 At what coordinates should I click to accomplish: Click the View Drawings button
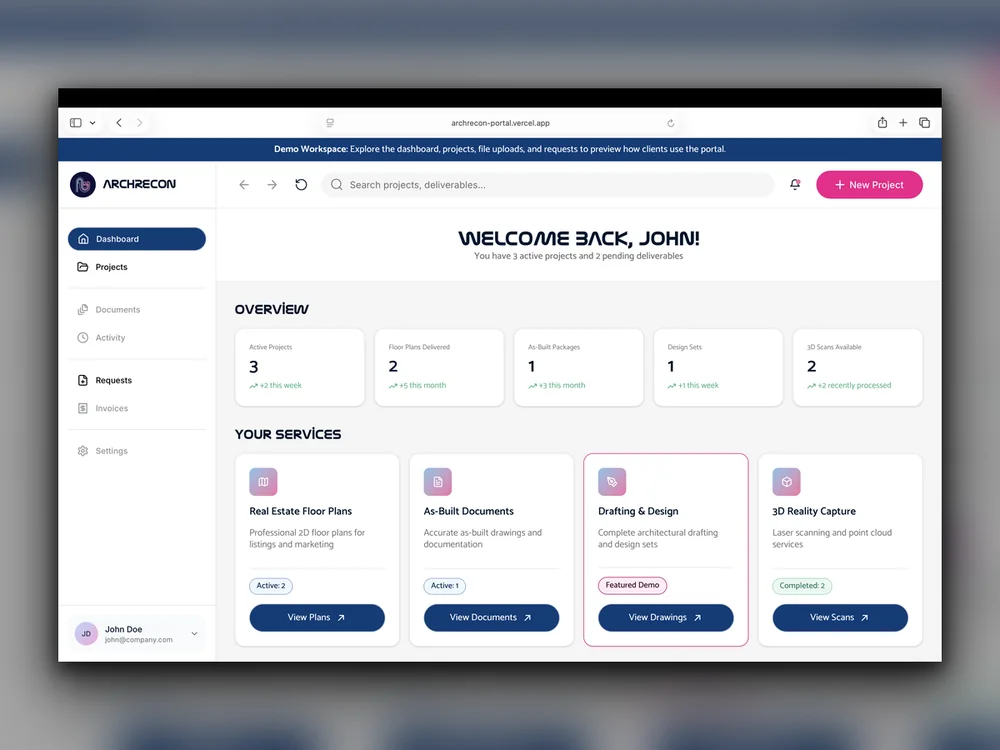click(666, 617)
